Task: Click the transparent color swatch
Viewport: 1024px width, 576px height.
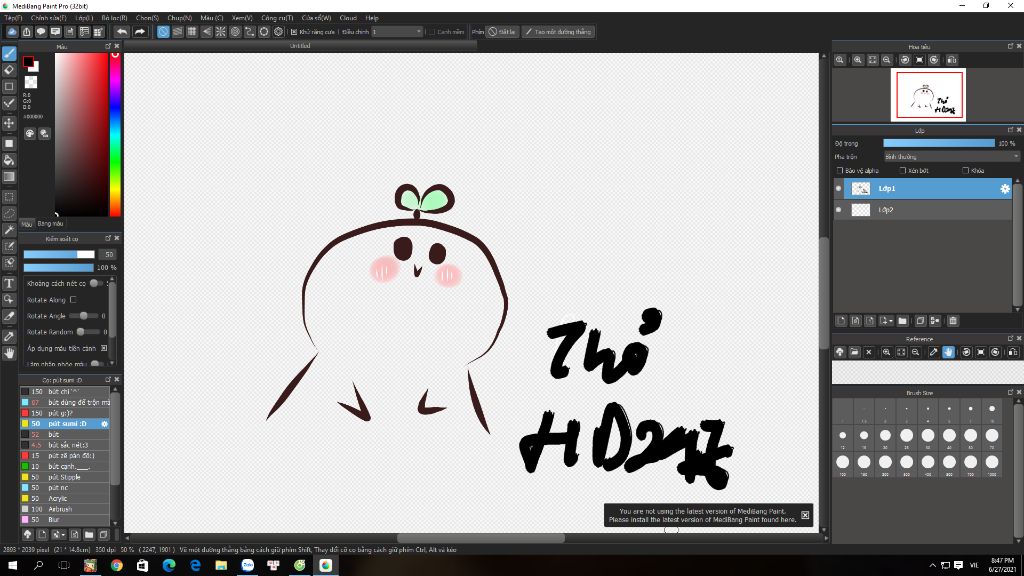Action: tap(31, 82)
